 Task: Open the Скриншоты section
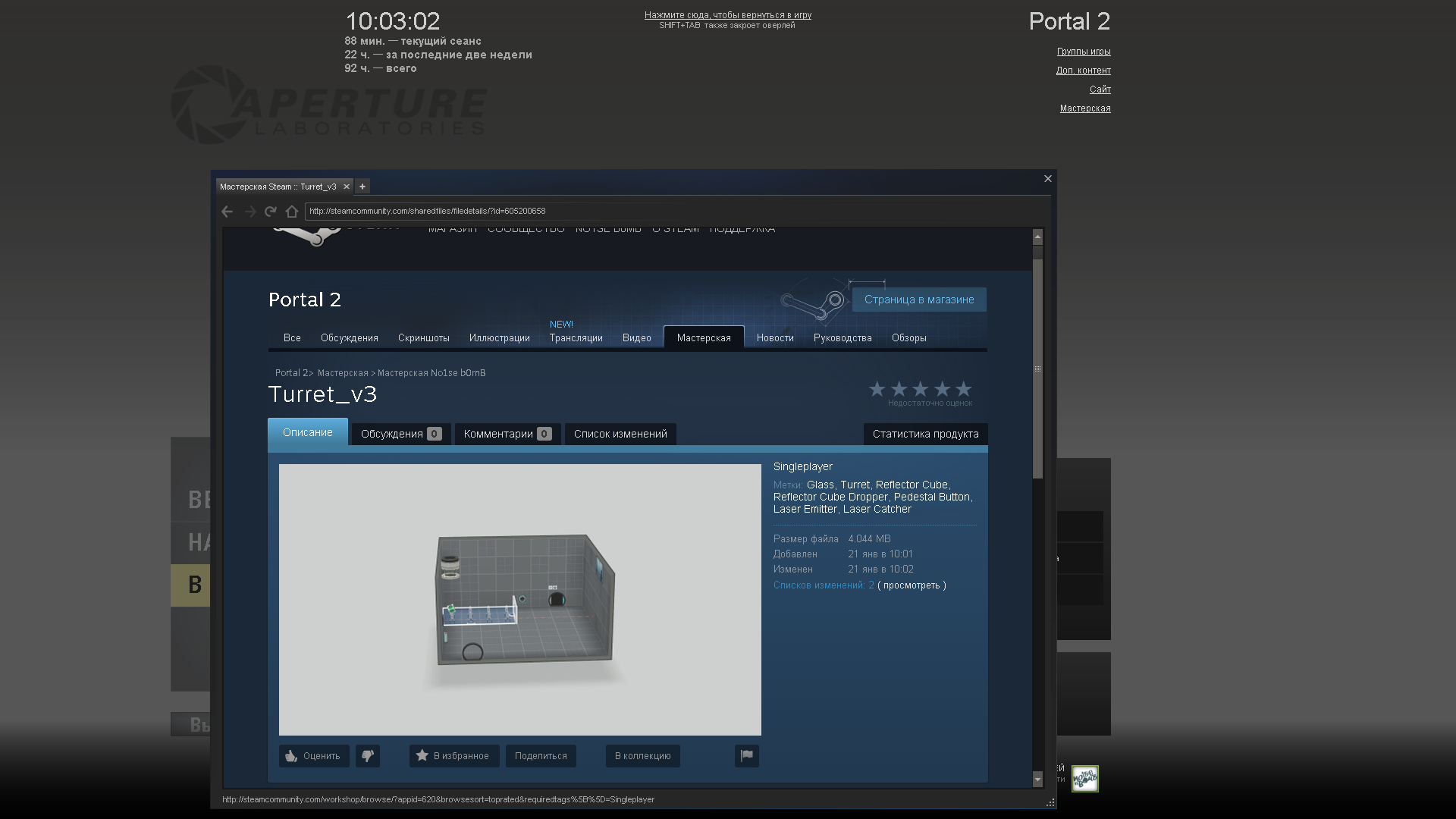424,338
